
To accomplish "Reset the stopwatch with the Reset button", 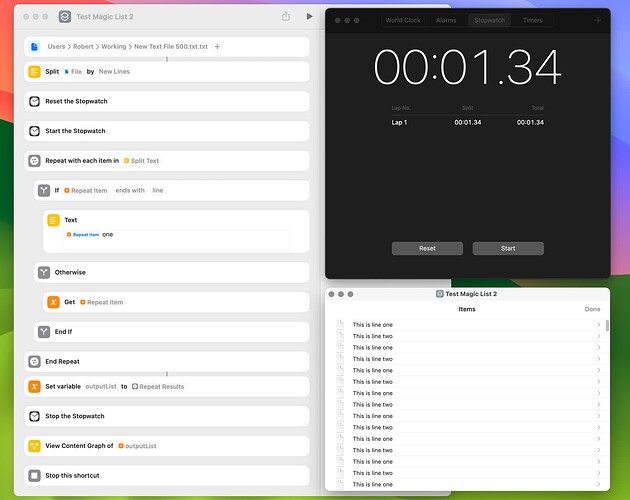I will tap(427, 248).
